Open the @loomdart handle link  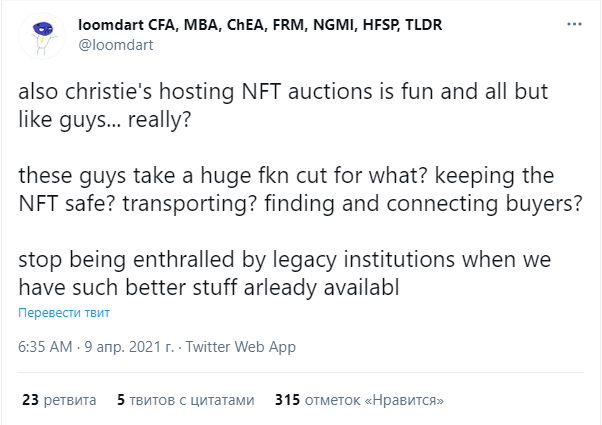tap(116, 45)
